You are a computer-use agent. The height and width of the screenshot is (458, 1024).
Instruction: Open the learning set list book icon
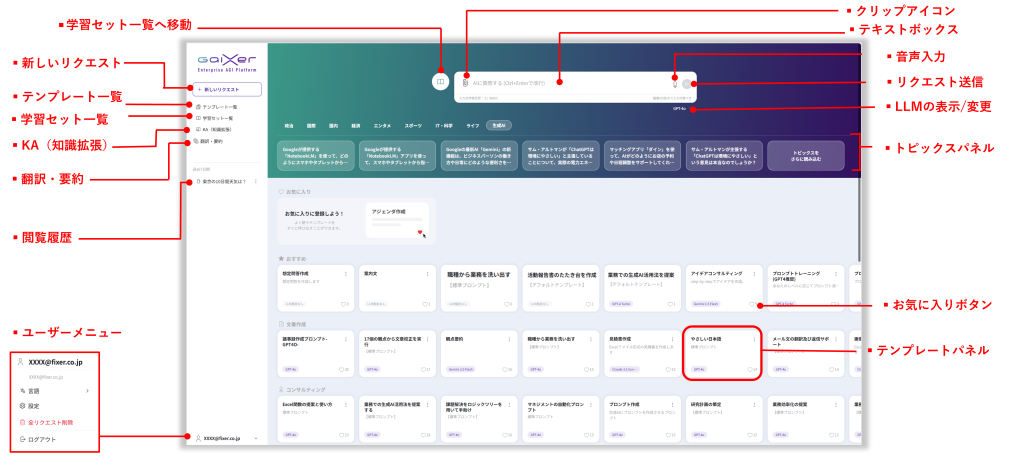(x=440, y=81)
